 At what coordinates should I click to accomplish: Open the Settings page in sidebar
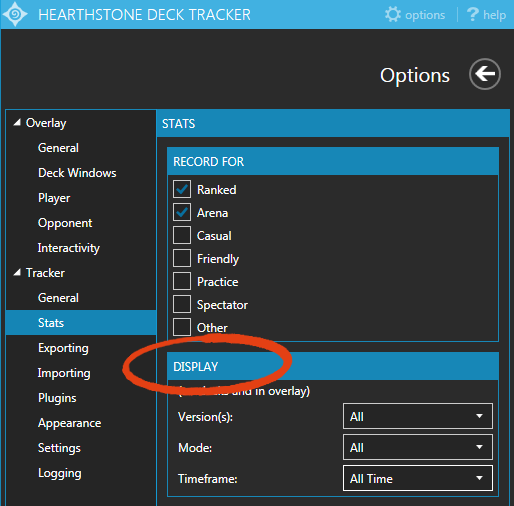59,448
